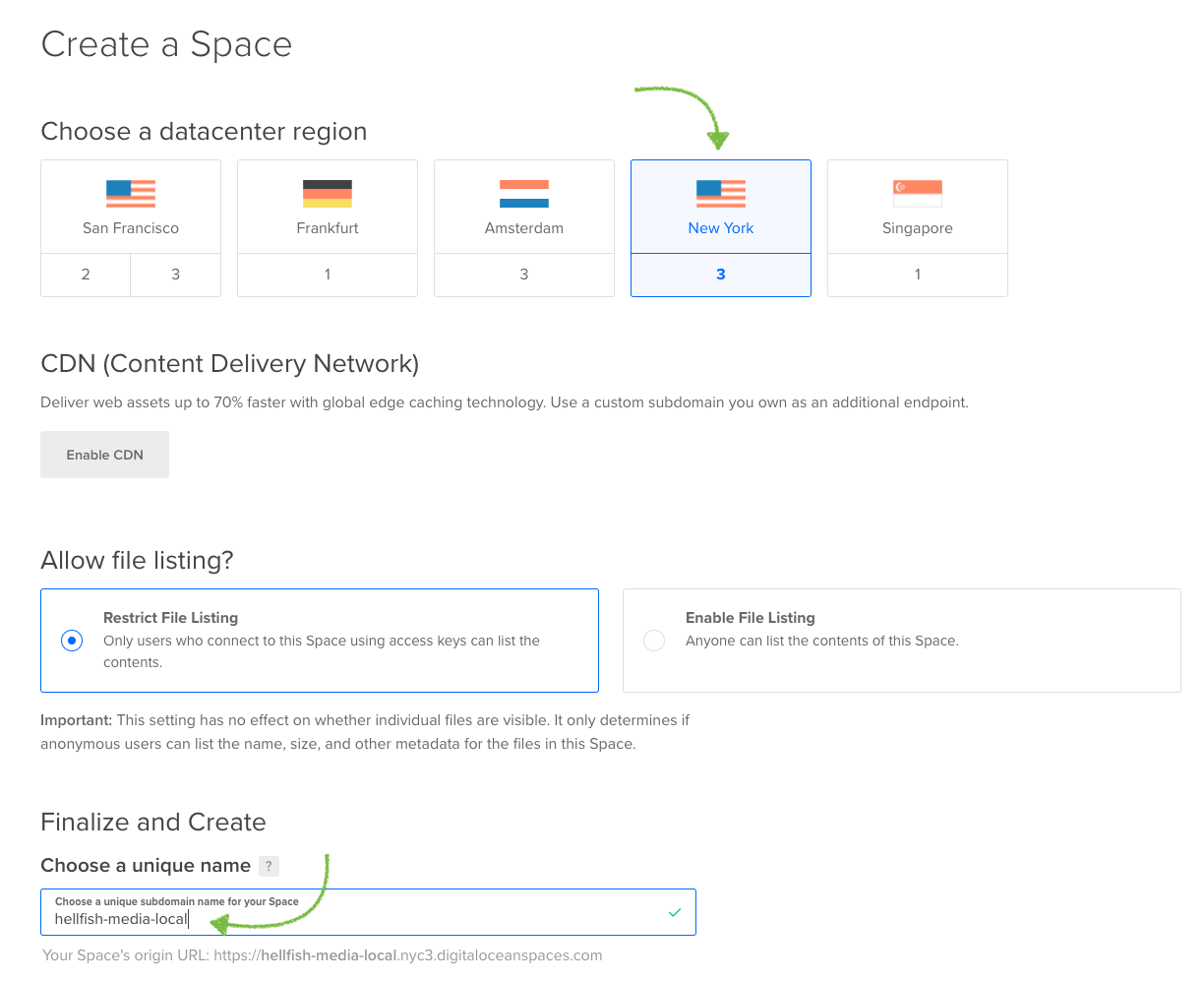Click the Choose a unique name label
The width and height of the screenshot is (1204, 981).
click(x=146, y=866)
